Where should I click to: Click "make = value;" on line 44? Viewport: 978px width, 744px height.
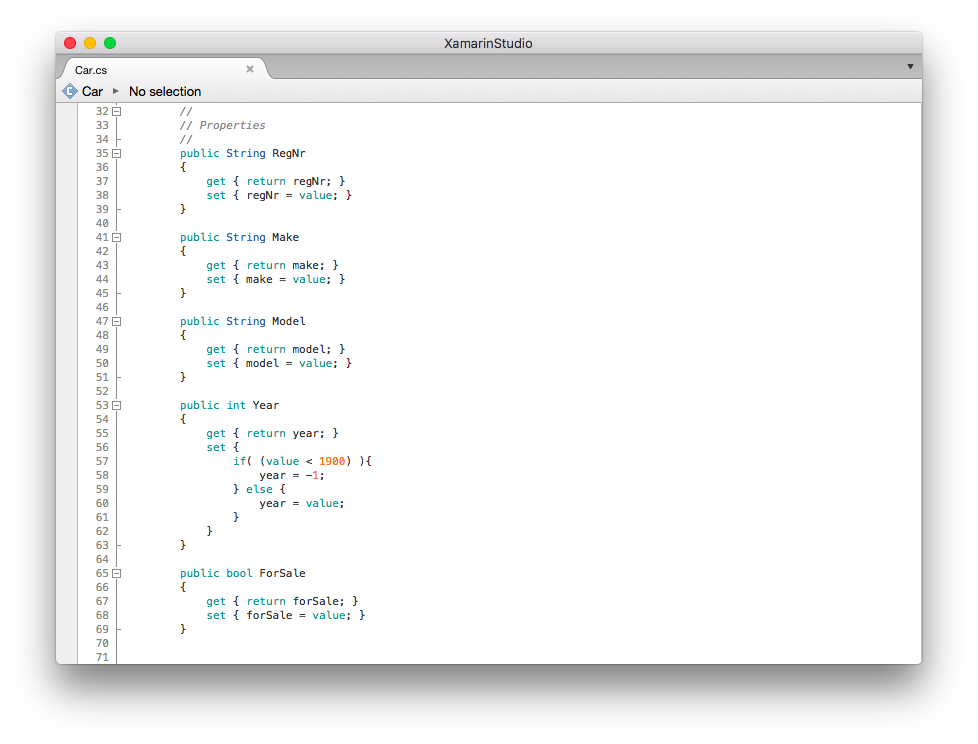pyautogui.click(x=289, y=279)
